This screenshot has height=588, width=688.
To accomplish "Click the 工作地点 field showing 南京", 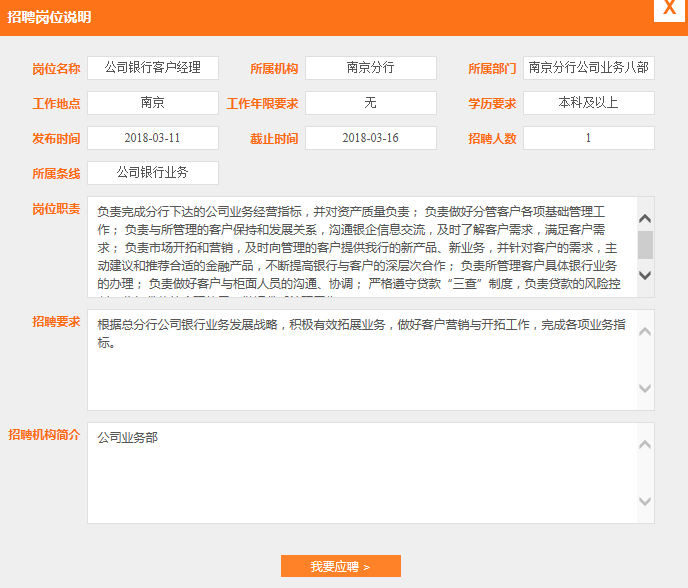I will 152,103.
